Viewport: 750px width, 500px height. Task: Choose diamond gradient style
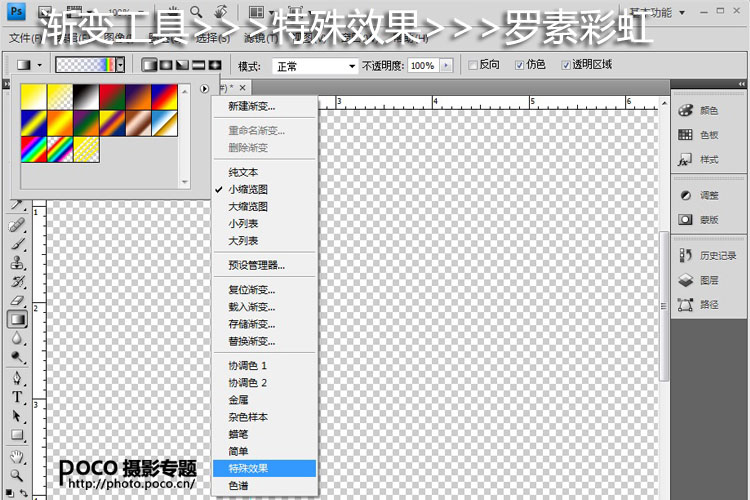tap(215, 65)
